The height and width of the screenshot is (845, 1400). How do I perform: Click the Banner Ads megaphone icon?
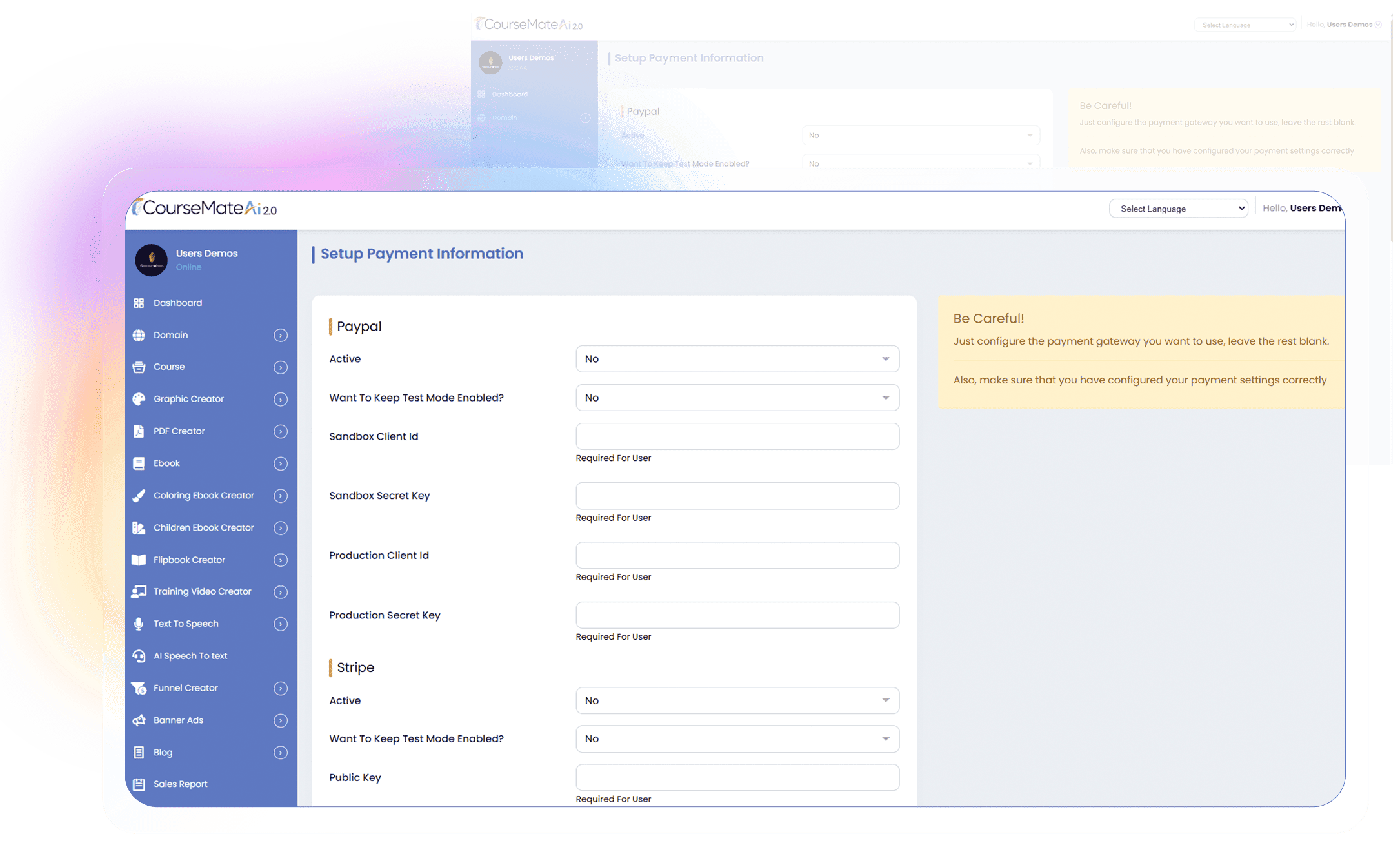coord(139,720)
